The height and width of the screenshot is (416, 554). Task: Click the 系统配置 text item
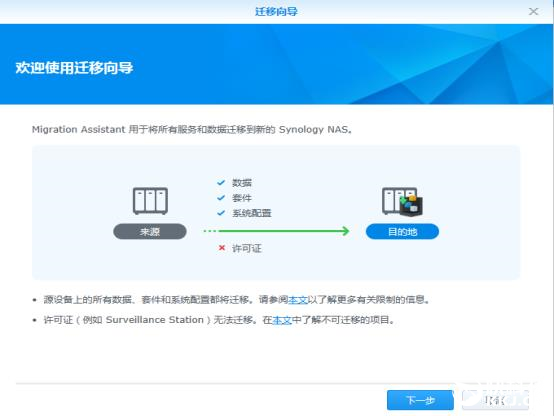click(x=252, y=213)
